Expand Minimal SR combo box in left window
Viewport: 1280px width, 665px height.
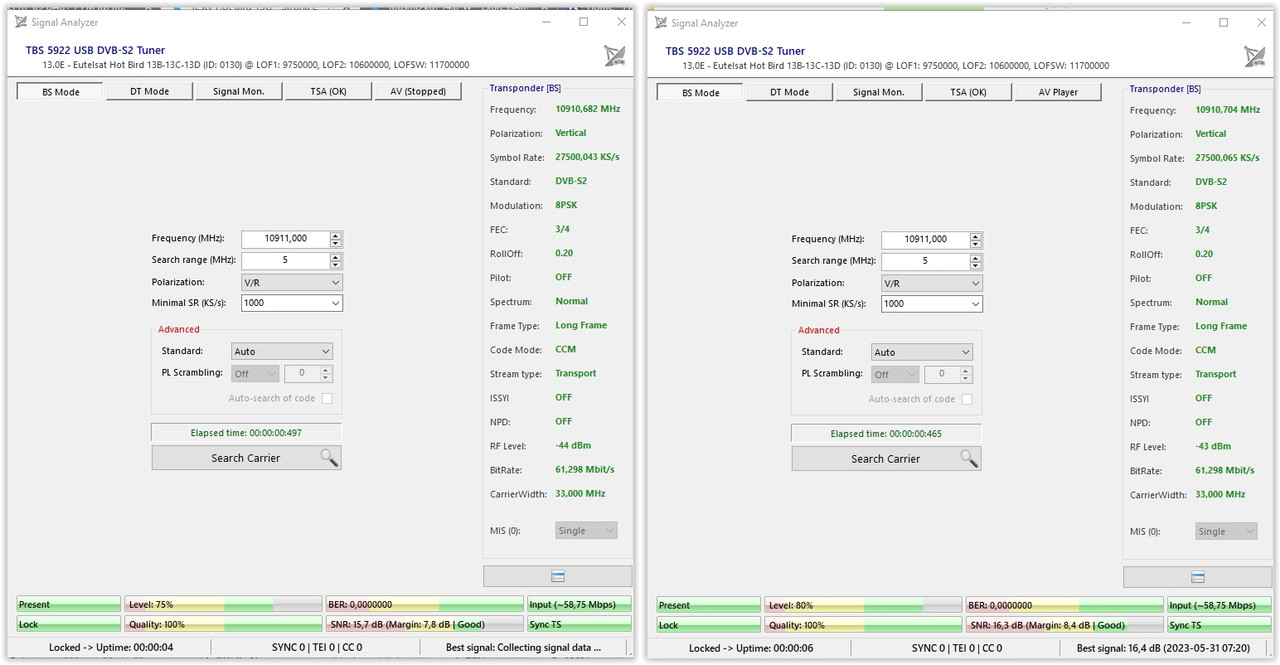292,303
